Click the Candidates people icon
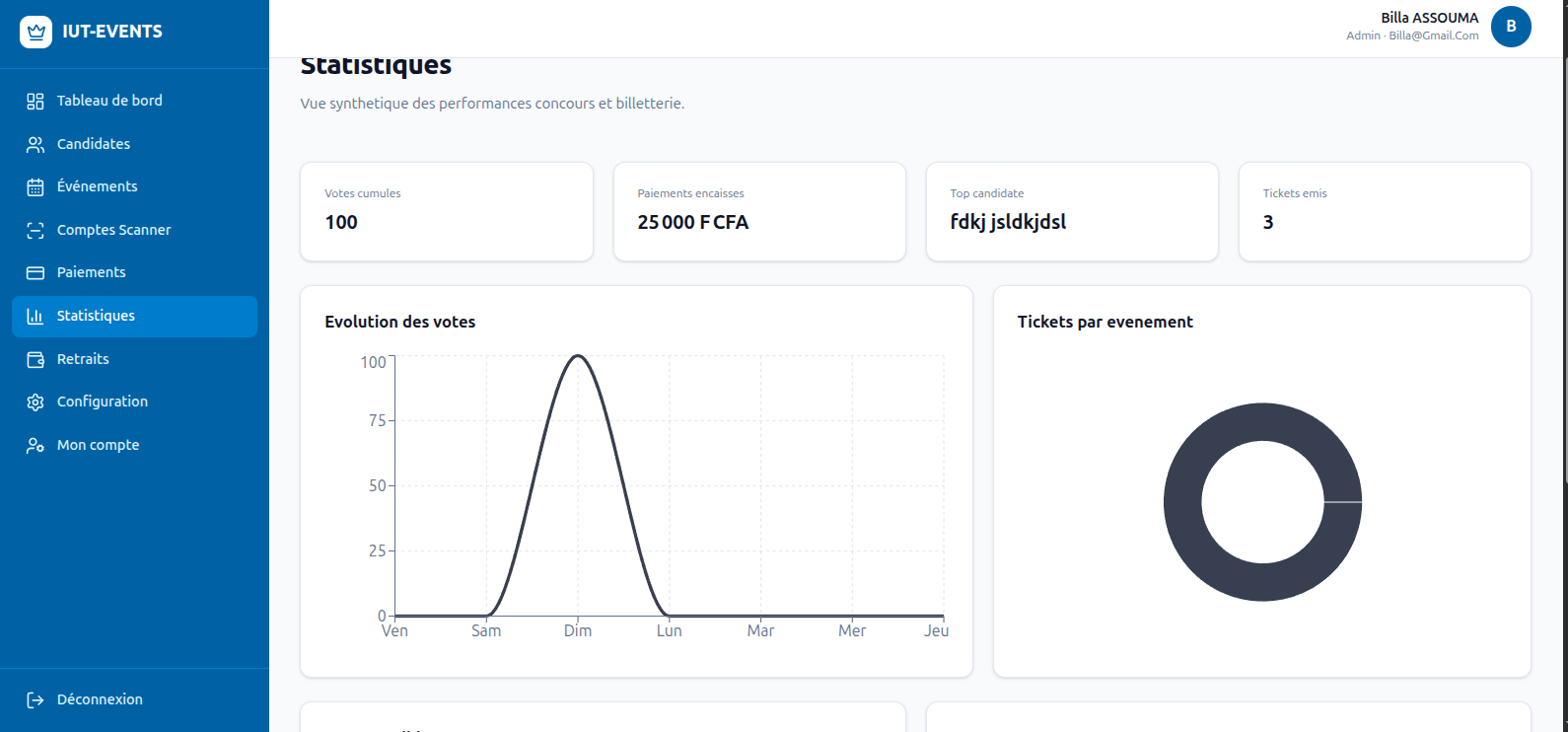Viewport: 1568px width, 732px height. click(36, 144)
